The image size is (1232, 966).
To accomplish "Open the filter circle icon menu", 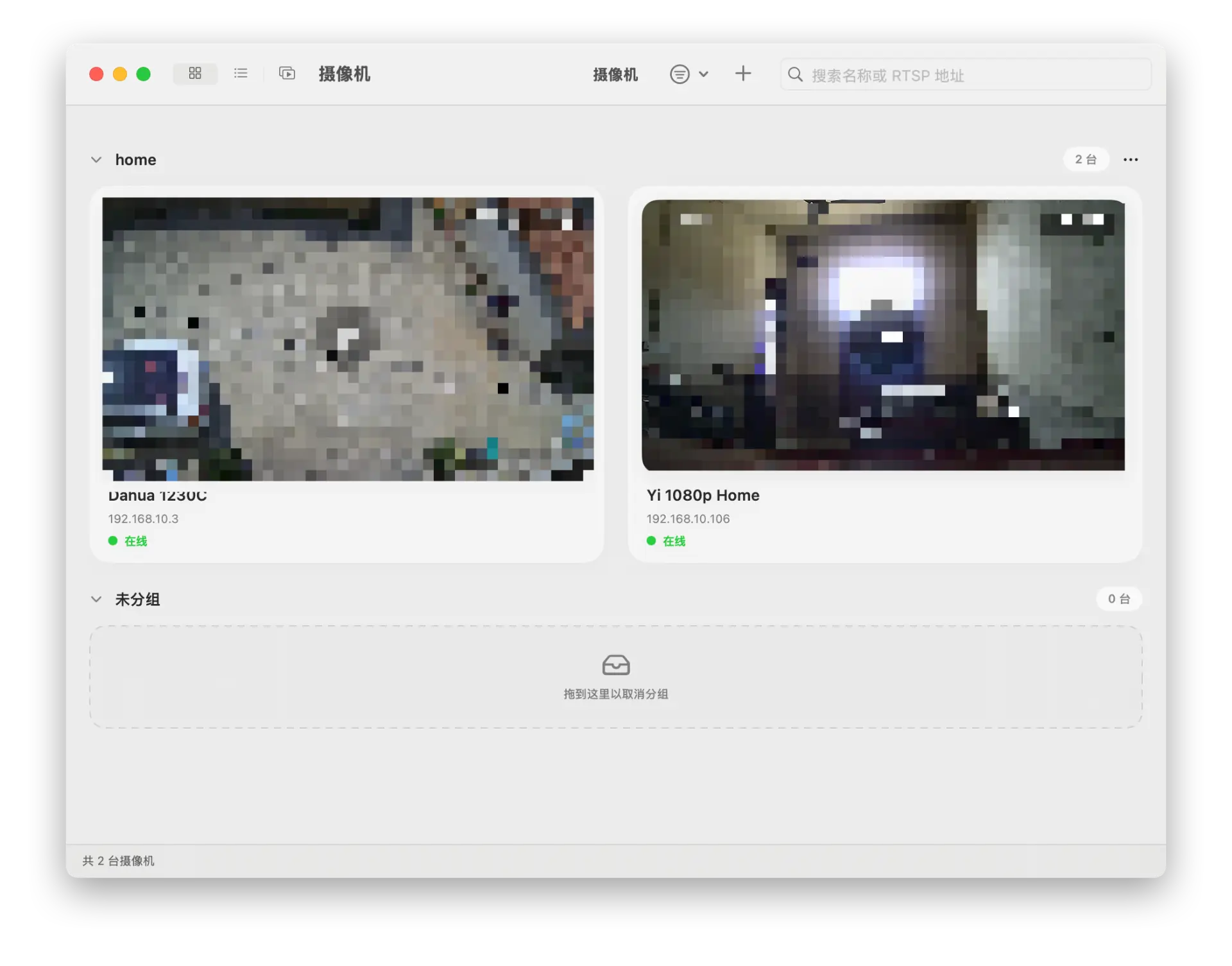I will pyautogui.click(x=680, y=74).
